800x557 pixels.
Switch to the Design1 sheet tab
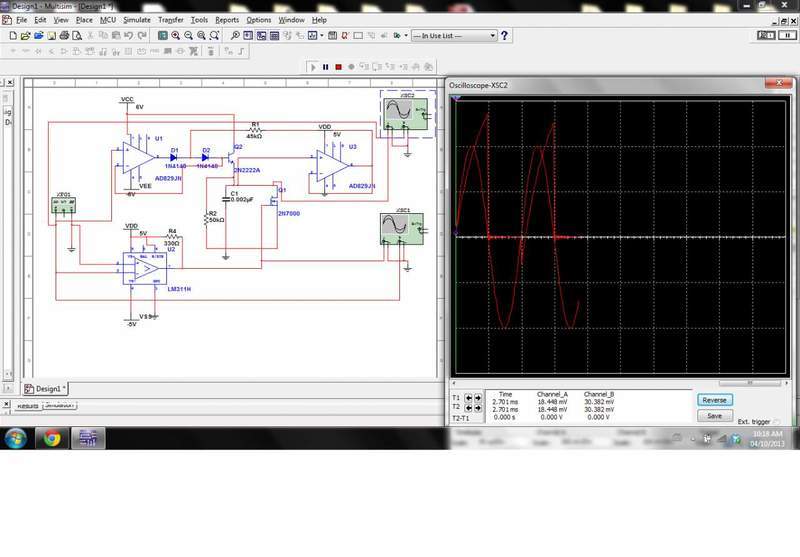(46, 388)
